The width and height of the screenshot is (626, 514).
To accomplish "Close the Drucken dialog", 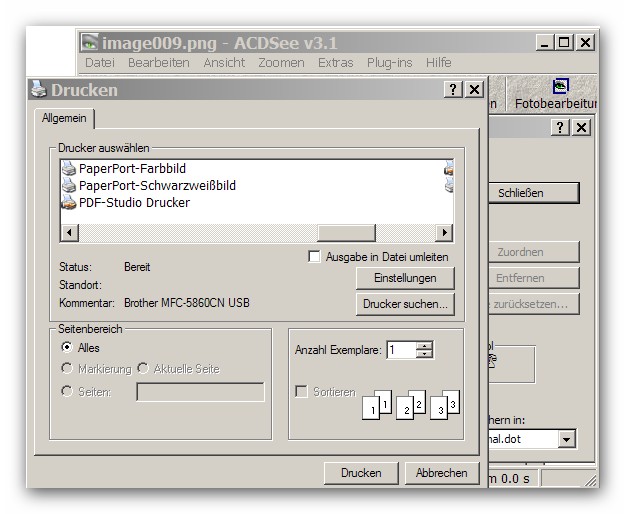I will click(x=474, y=89).
